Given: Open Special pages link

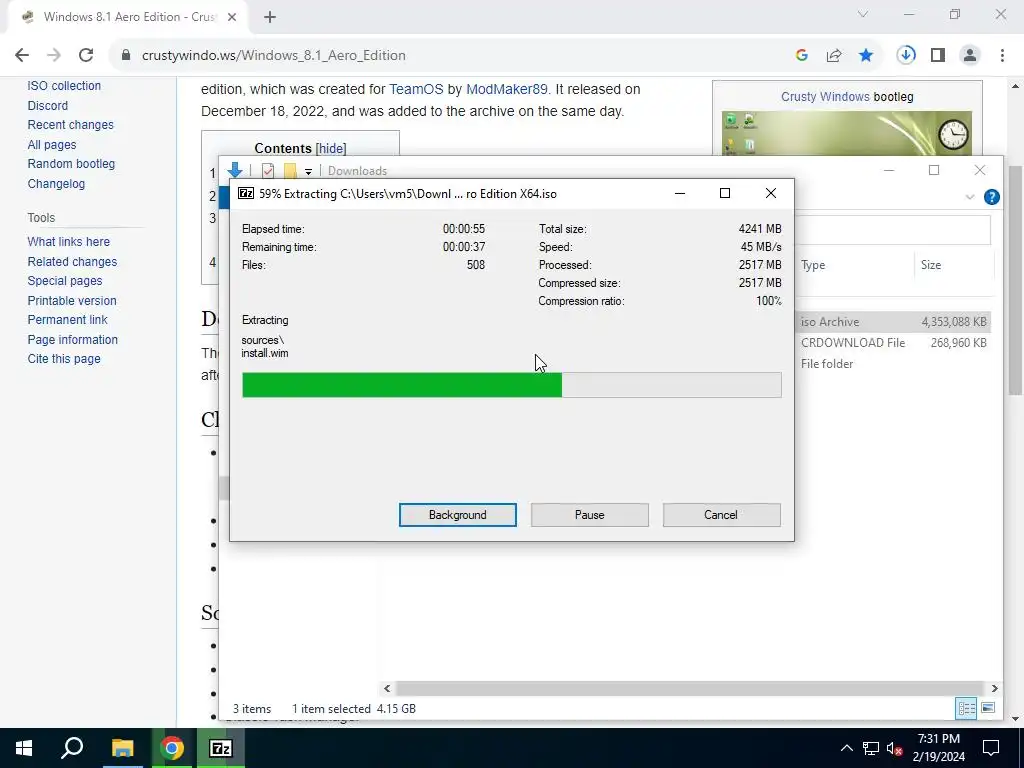Looking at the screenshot, I should coord(65,281).
